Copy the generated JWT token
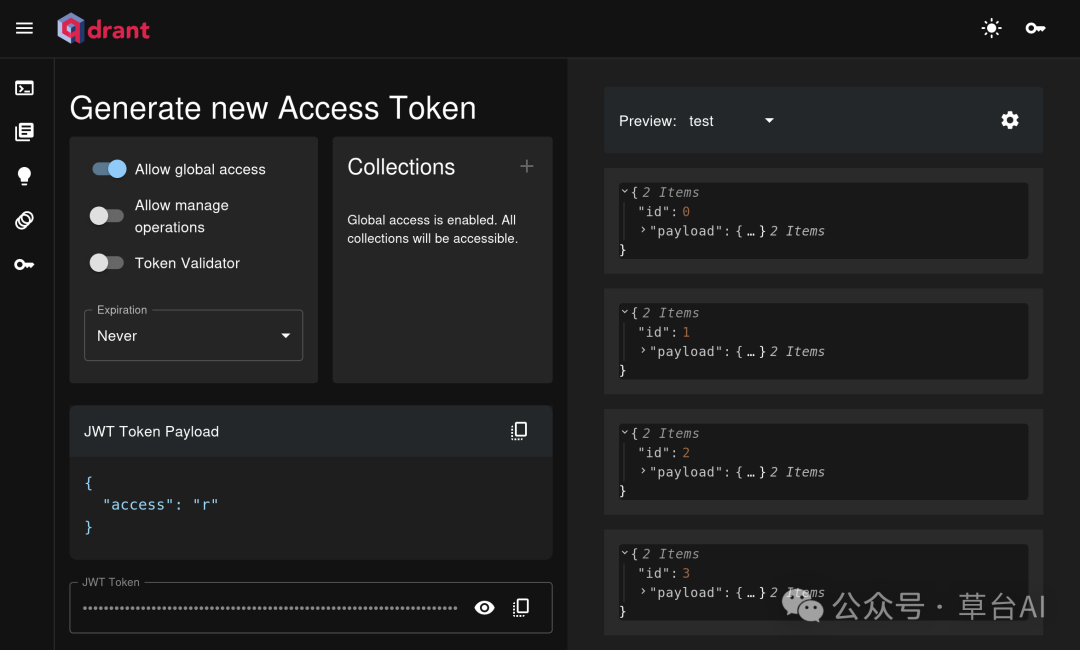 pyautogui.click(x=521, y=607)
